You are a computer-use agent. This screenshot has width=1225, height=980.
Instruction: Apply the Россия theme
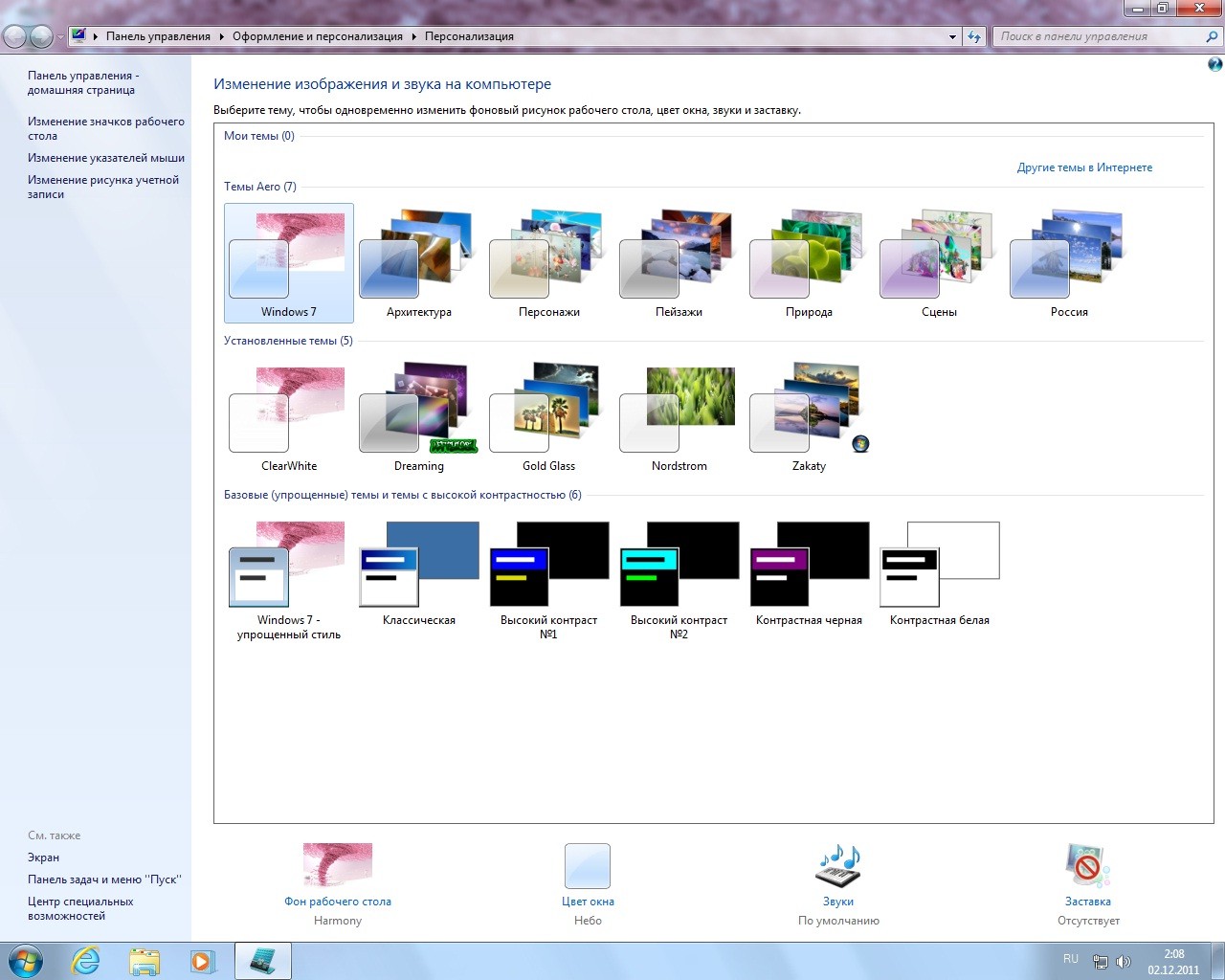tap(1070, 263)
